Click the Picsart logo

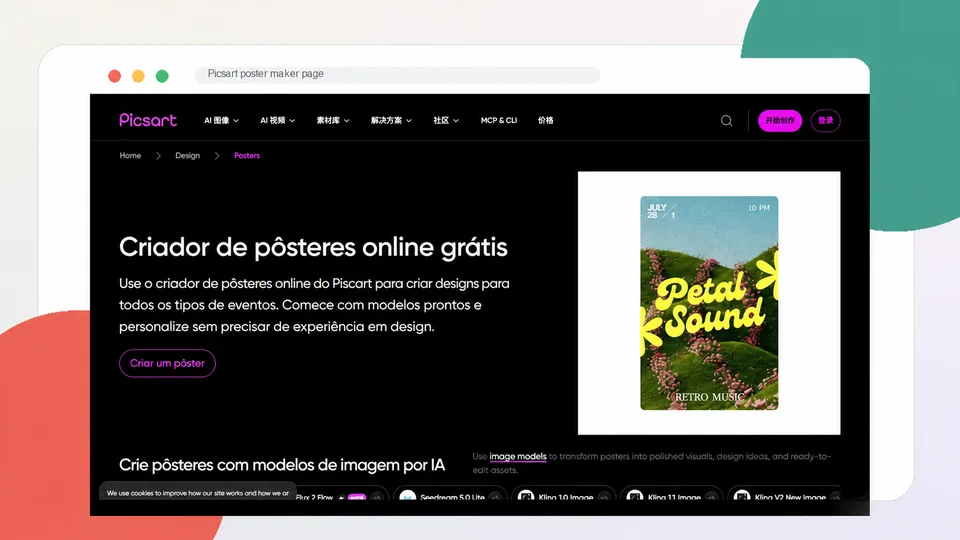point(148,120)
